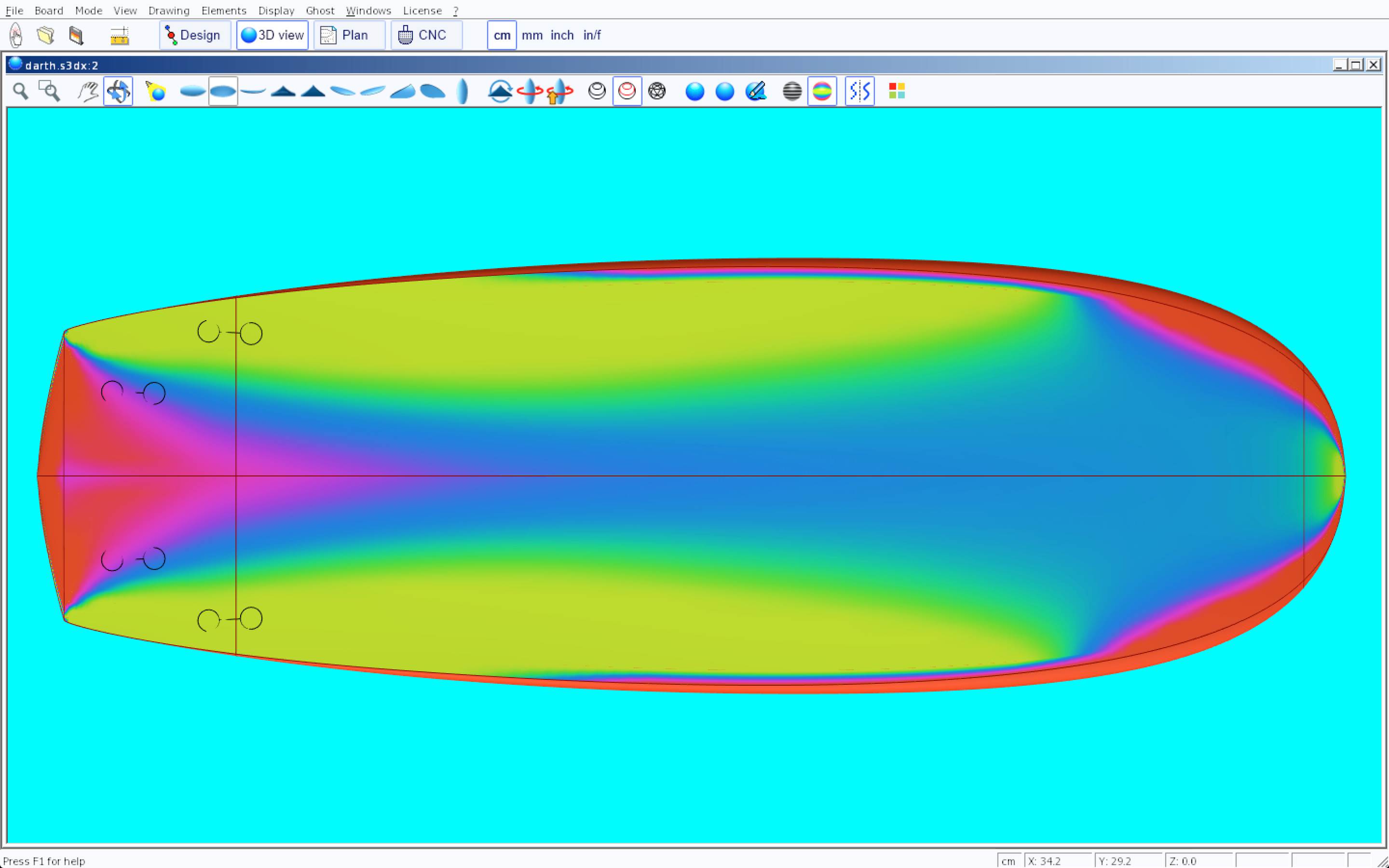Start automatic horizontal rotation icon
Image resolution: width=1389 pixels, height=868 pixels.
[x=529, y=91]
